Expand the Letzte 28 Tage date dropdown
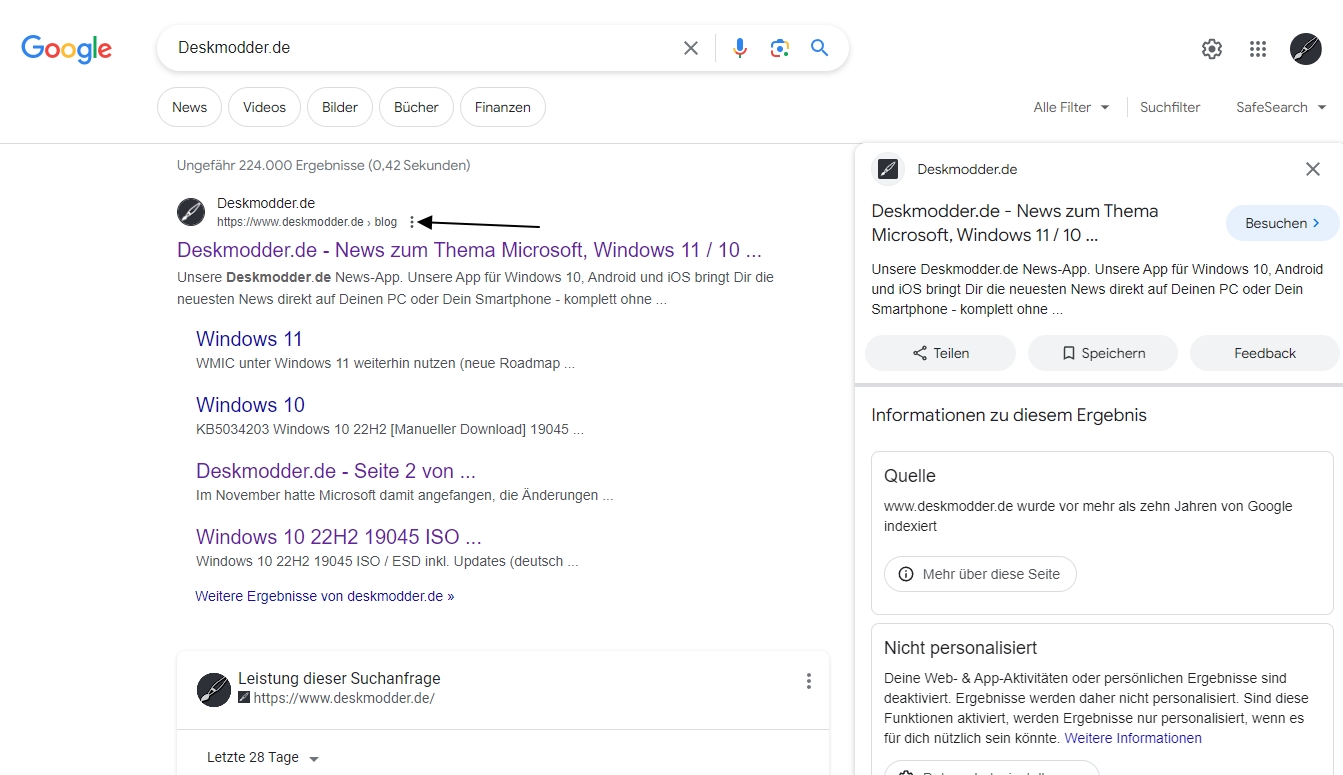This screenshot has height=775, width=1343. [263, 757]
